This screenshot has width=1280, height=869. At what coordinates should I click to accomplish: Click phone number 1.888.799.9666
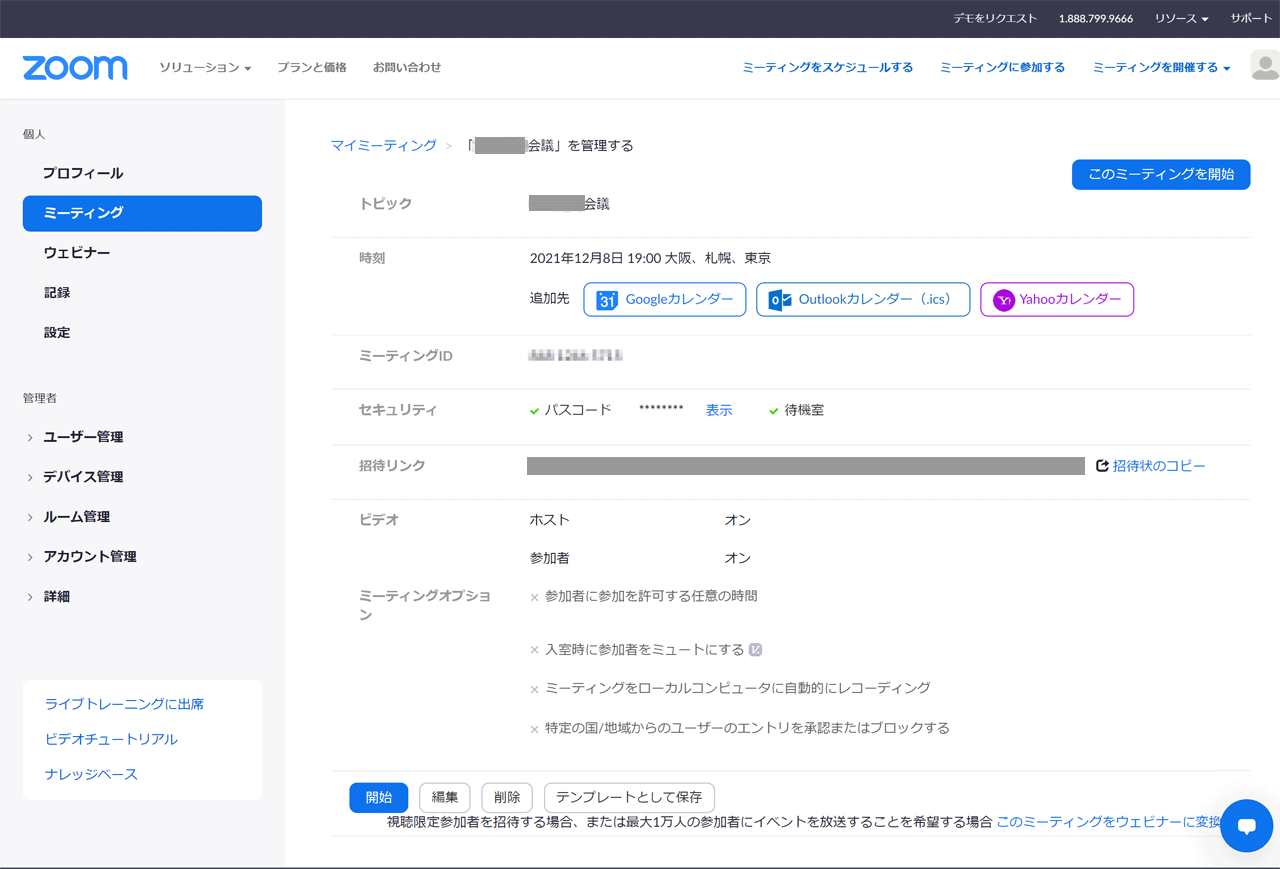click(1096, 19)
